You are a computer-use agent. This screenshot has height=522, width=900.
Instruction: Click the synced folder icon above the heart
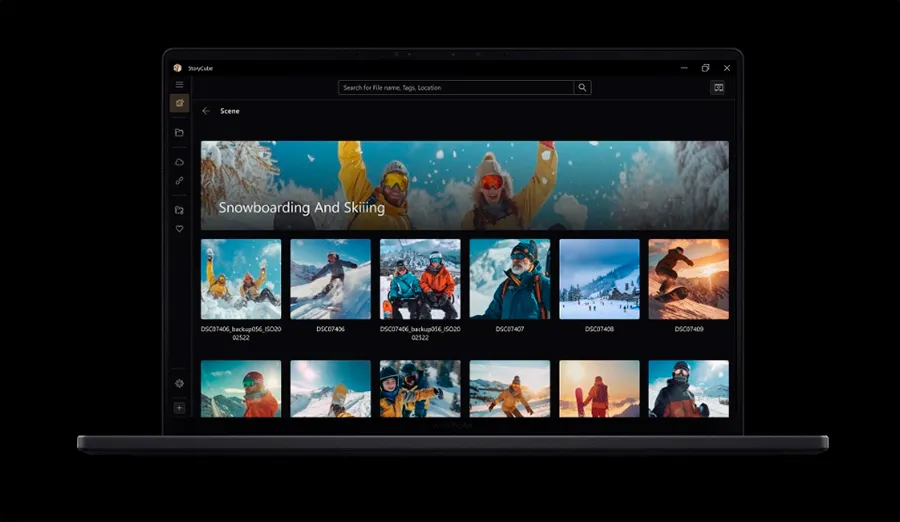click(179, 210)
